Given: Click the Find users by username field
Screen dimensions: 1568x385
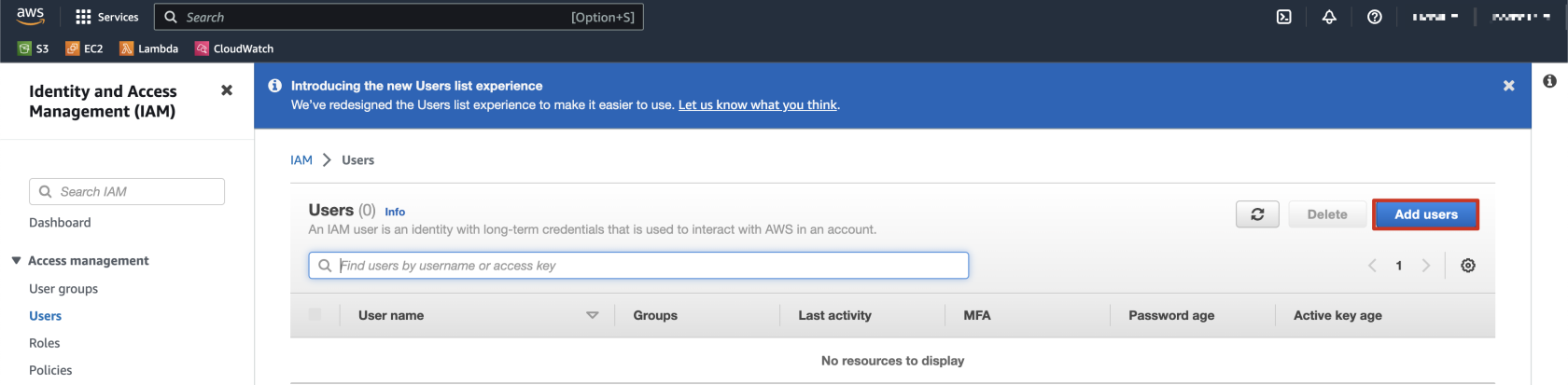Looking at the screenshot, I should [638, 266].
